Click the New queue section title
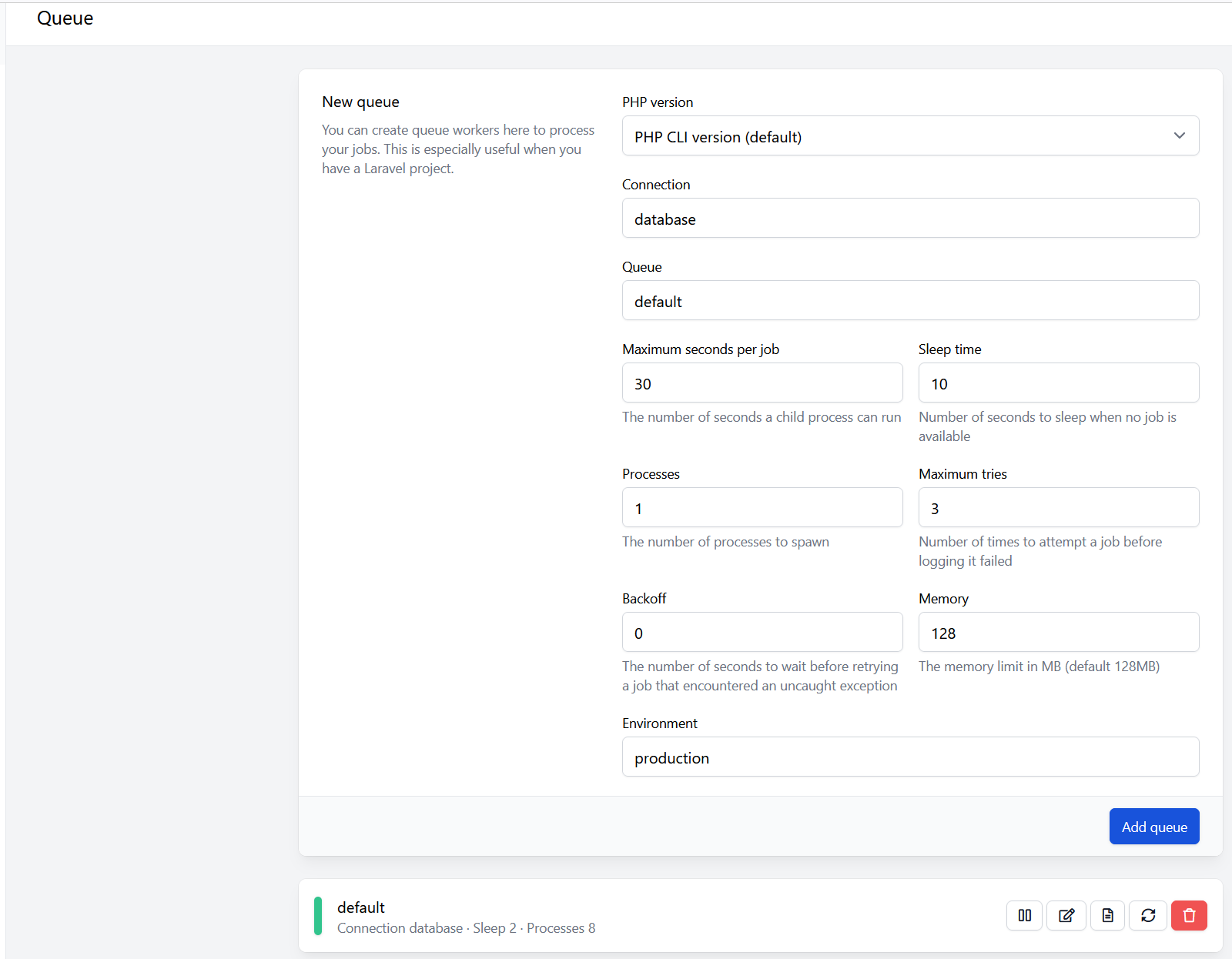The height and width of the screenshot is (959, 1232). [360, 102]
